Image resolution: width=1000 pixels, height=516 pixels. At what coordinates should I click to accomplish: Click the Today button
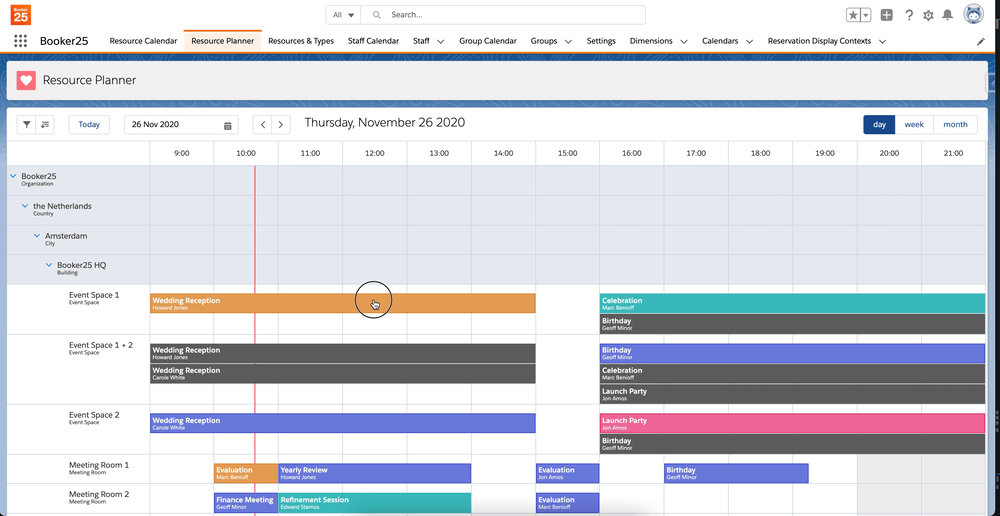(x=89, y=125)
